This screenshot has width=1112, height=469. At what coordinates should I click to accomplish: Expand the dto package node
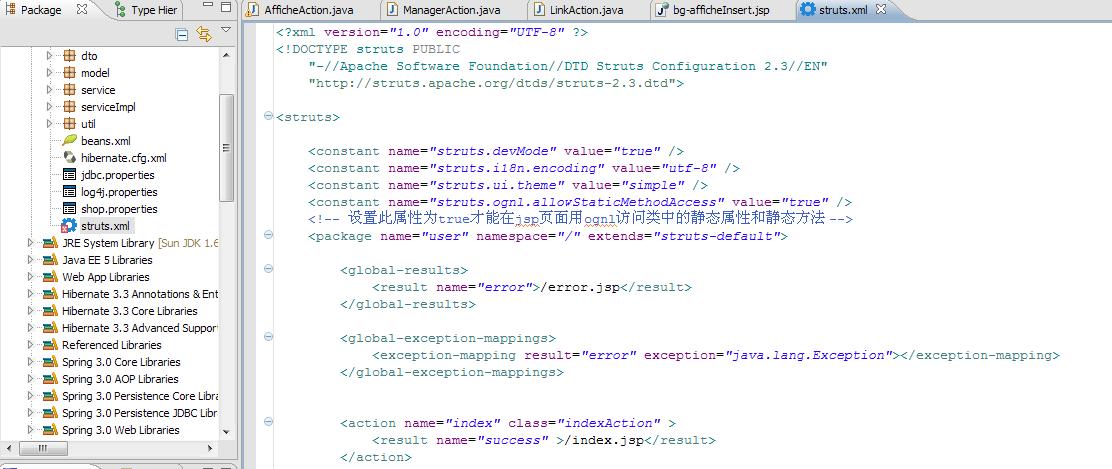click(x=49, y=55)
